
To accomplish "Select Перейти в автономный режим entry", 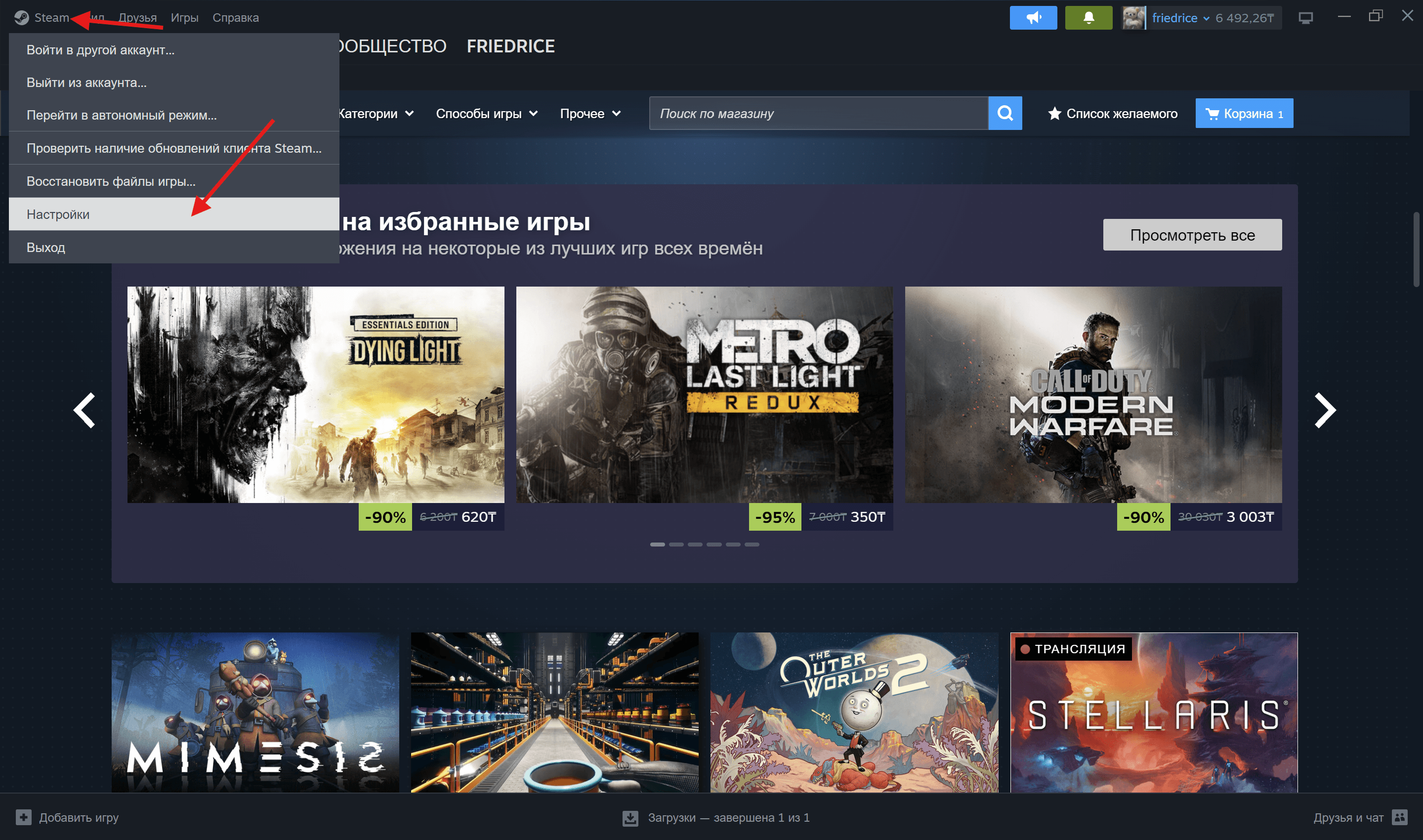I will pos(174,116).
